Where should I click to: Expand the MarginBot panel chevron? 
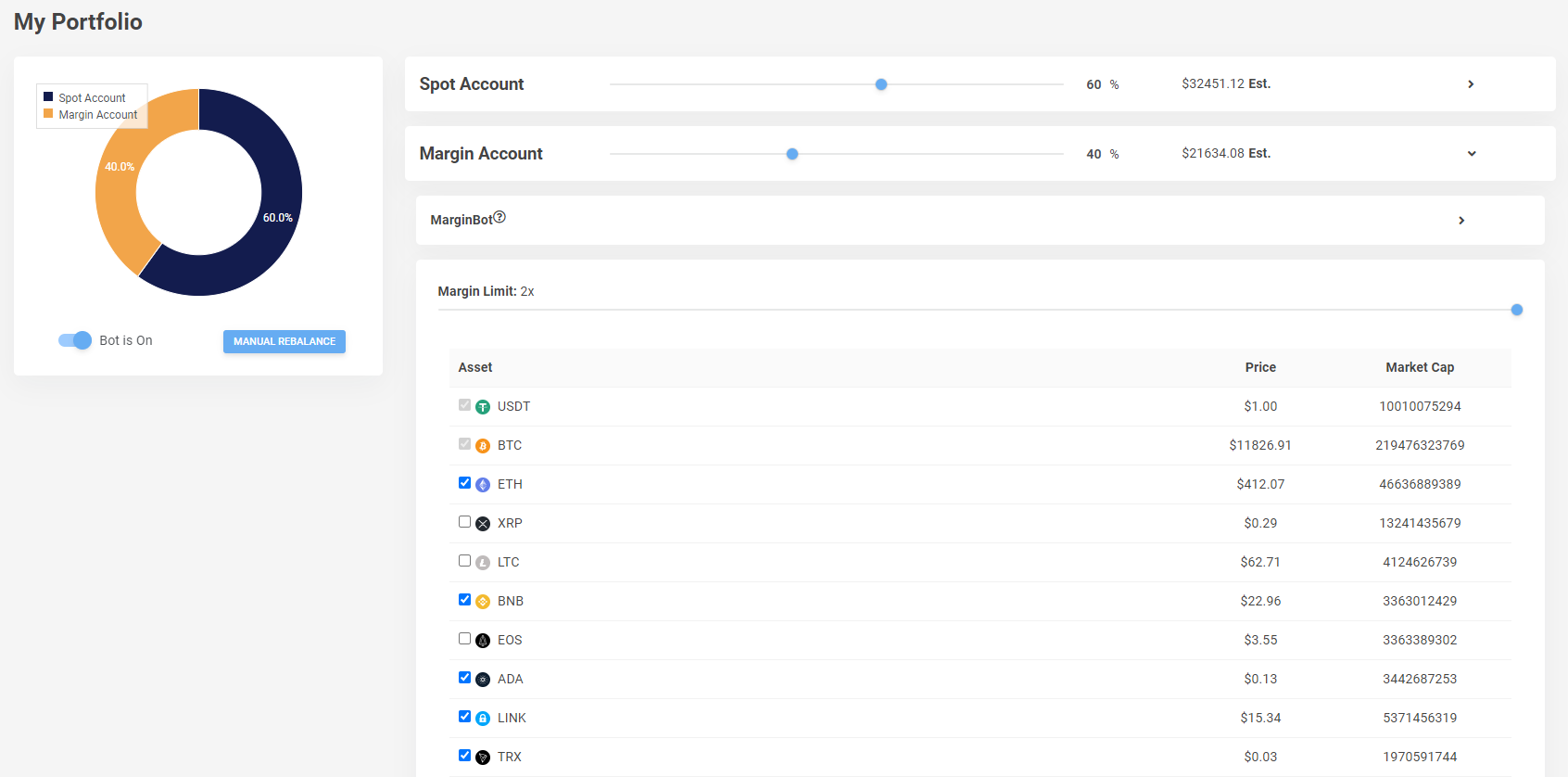point(1461,221)
